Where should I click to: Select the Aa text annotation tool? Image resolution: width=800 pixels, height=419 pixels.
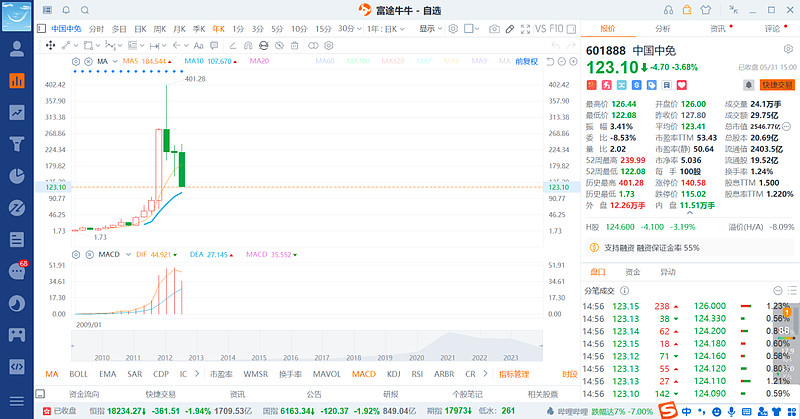click(x=198, y=45)
